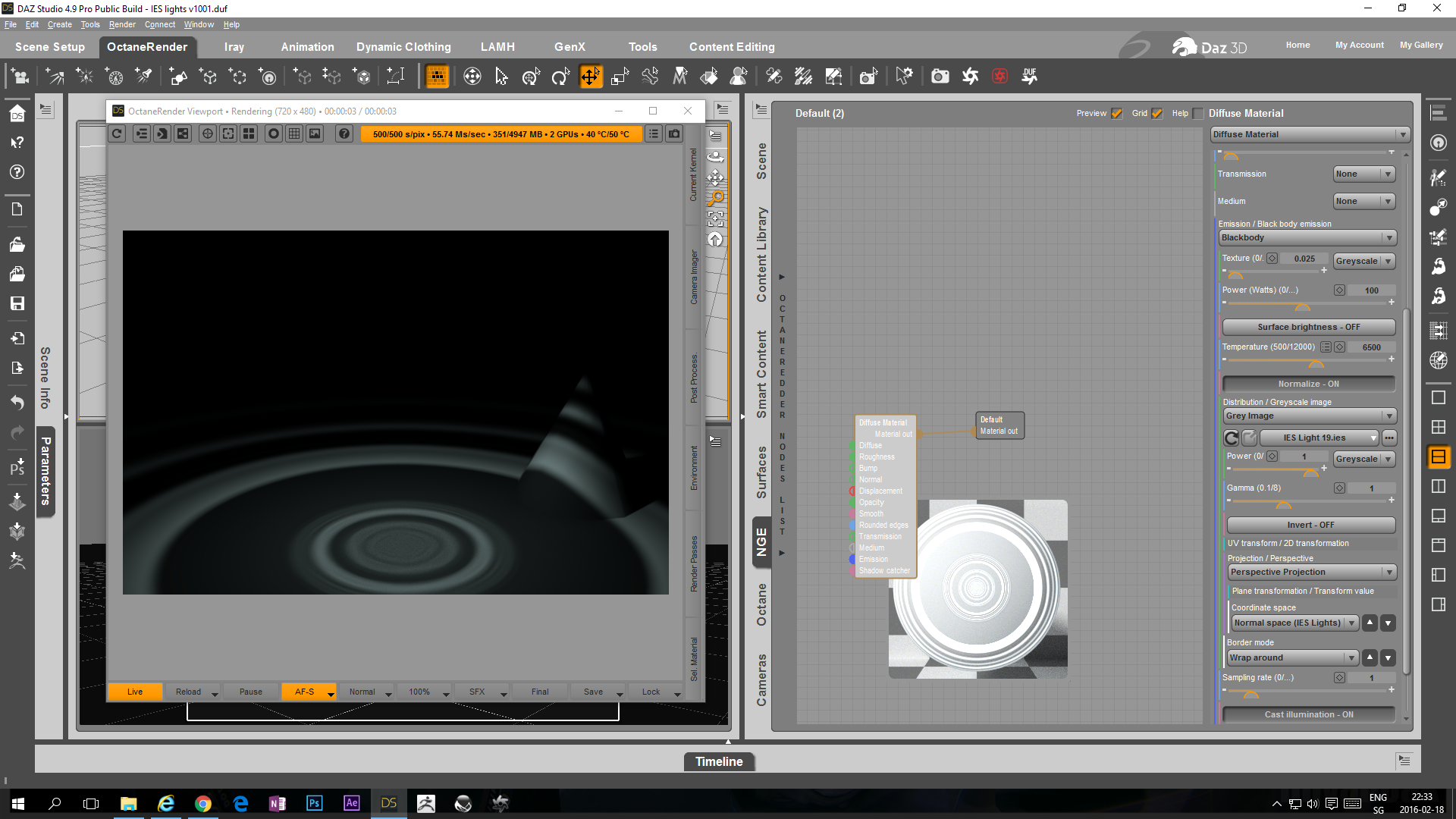Open Photoshop from the Windows taskbar
Screen dimensions: 1456x819
[314, 803]
